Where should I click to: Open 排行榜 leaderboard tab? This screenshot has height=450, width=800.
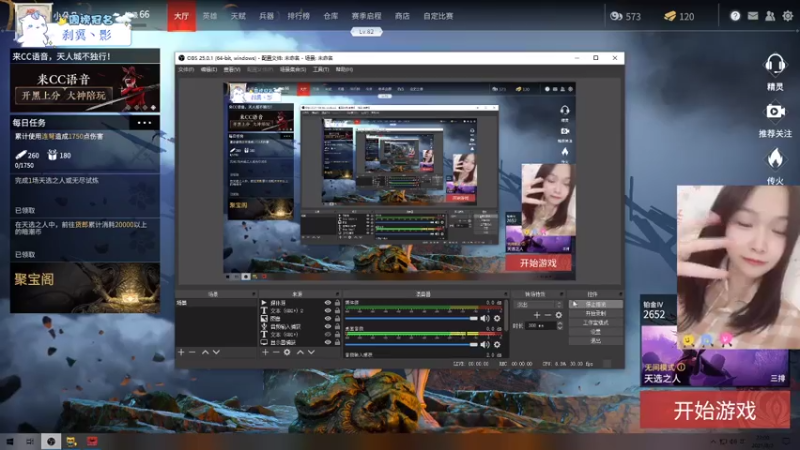pyautogui.click(x=298, y=16)
